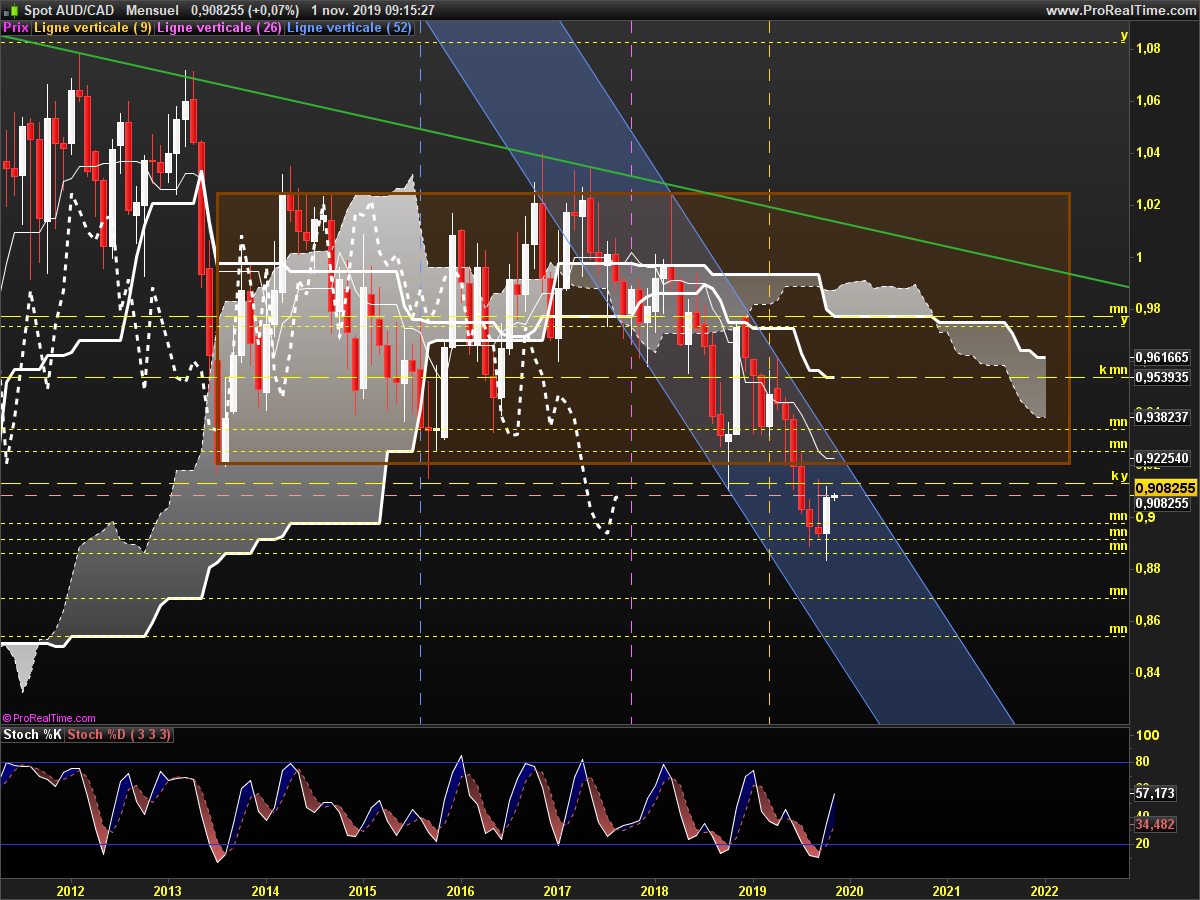Screen dimensions: 1200x900
Task: Click the 57,173 stochastic %K value tag
Action: pyautogui.click(x=1156, y=793)
